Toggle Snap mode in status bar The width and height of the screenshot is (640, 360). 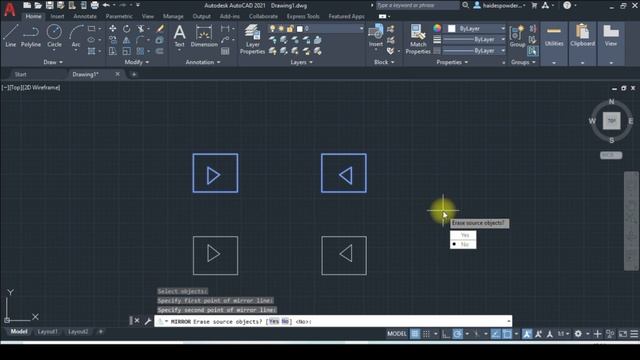tap(426, 334)
